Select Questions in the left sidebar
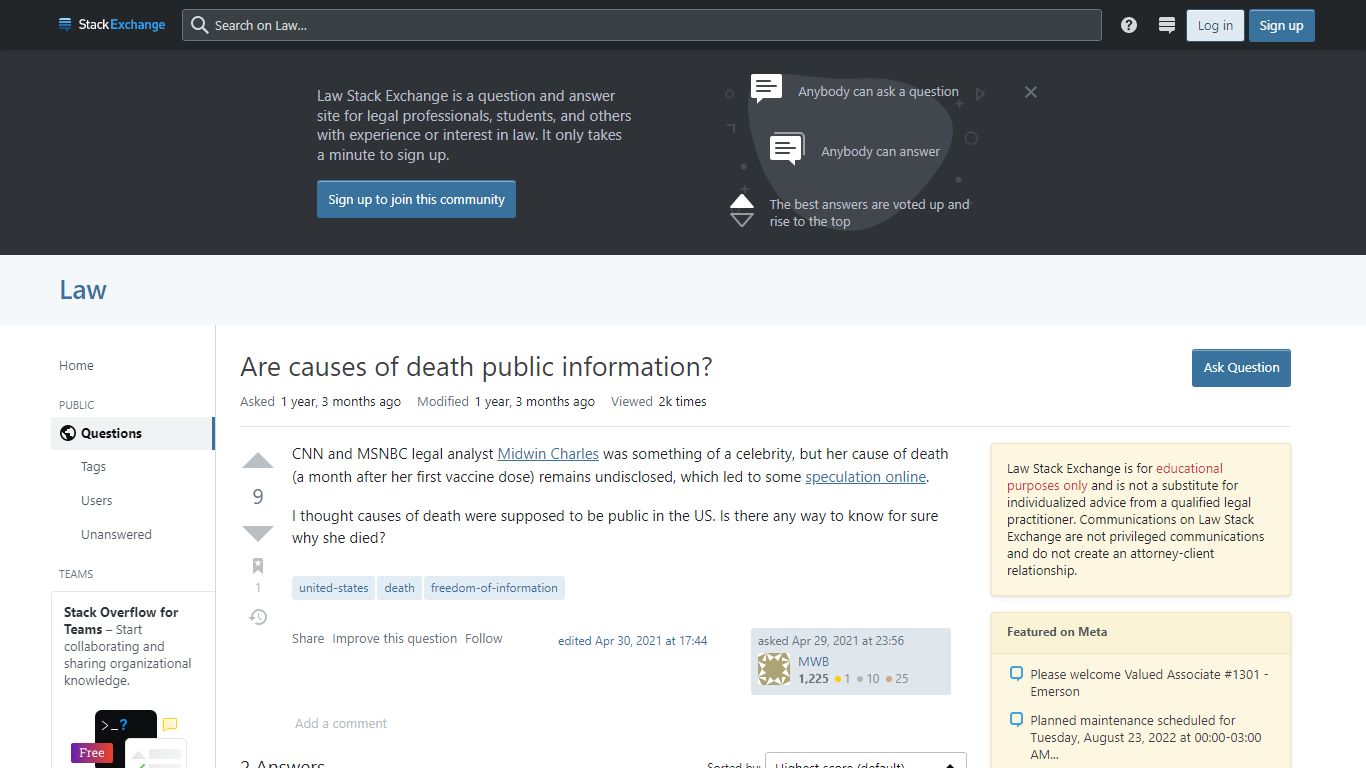The width and height of the screenshot is (1366, 768). [132, 433]
